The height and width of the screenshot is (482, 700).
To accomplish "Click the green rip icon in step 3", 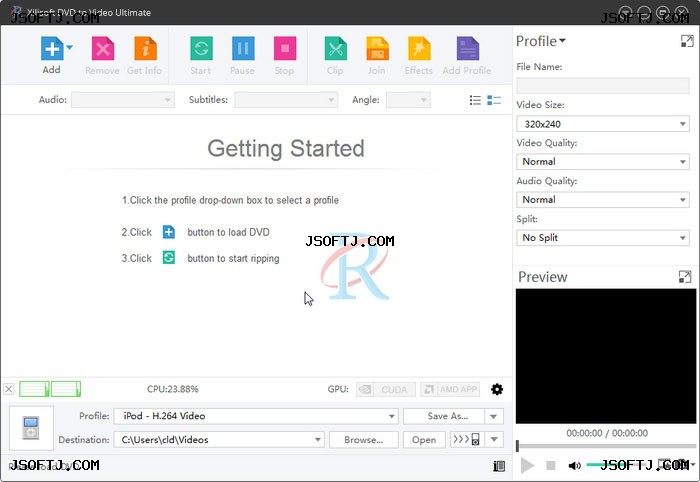I will (169, 258).
